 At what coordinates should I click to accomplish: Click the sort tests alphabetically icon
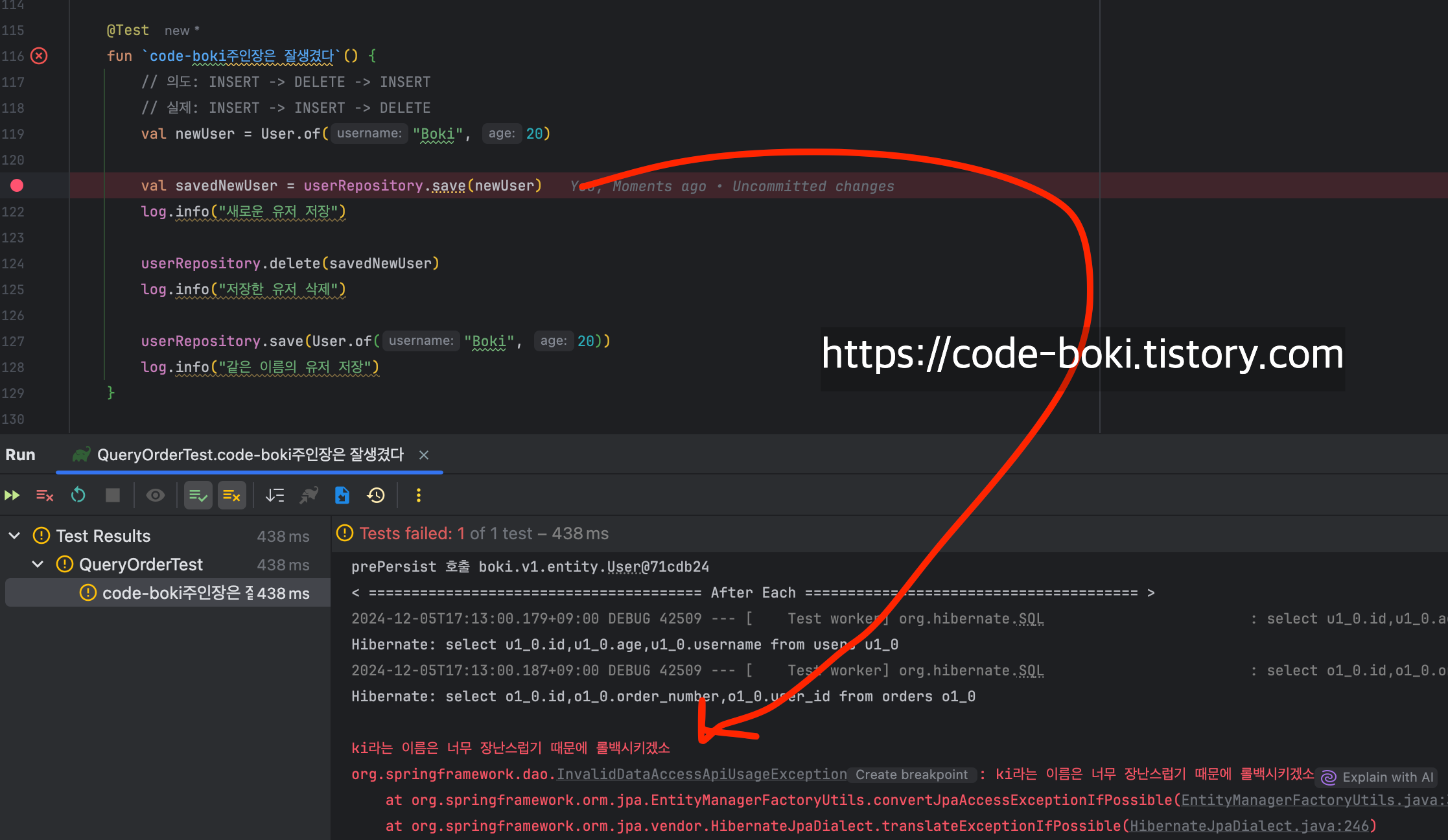275,496
